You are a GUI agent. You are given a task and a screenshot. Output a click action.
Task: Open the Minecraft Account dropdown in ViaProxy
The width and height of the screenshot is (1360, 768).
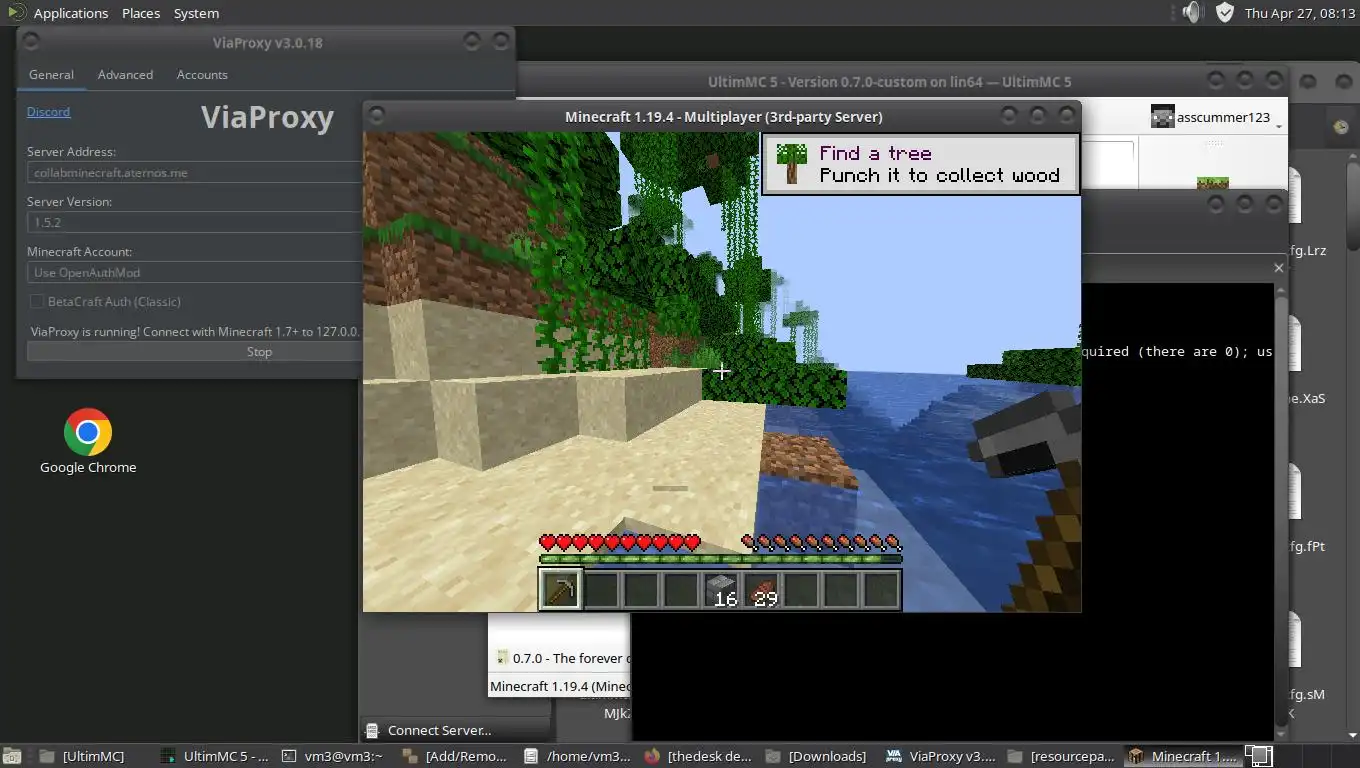[x=195, y=272]
